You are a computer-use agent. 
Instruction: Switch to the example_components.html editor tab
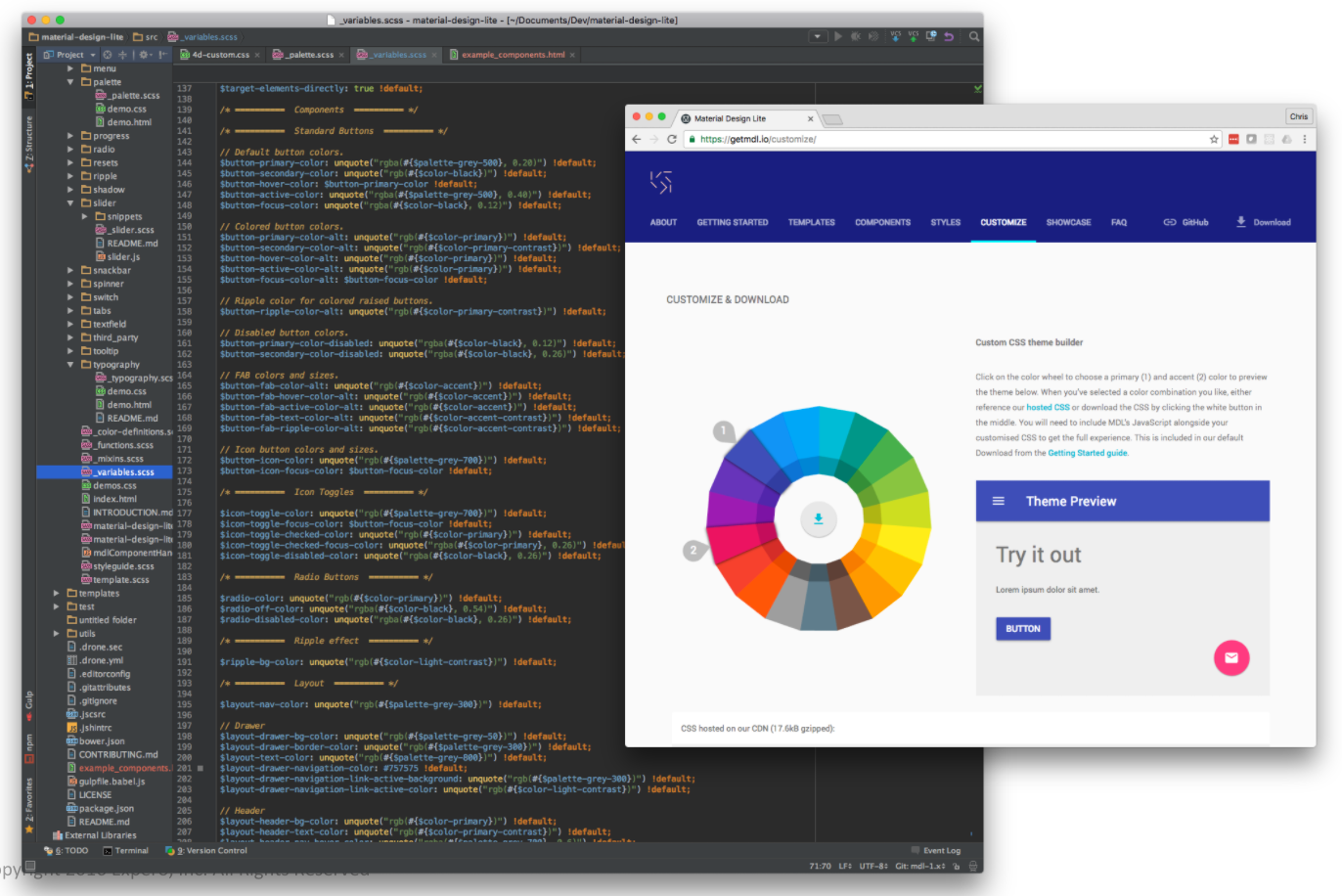513,55
